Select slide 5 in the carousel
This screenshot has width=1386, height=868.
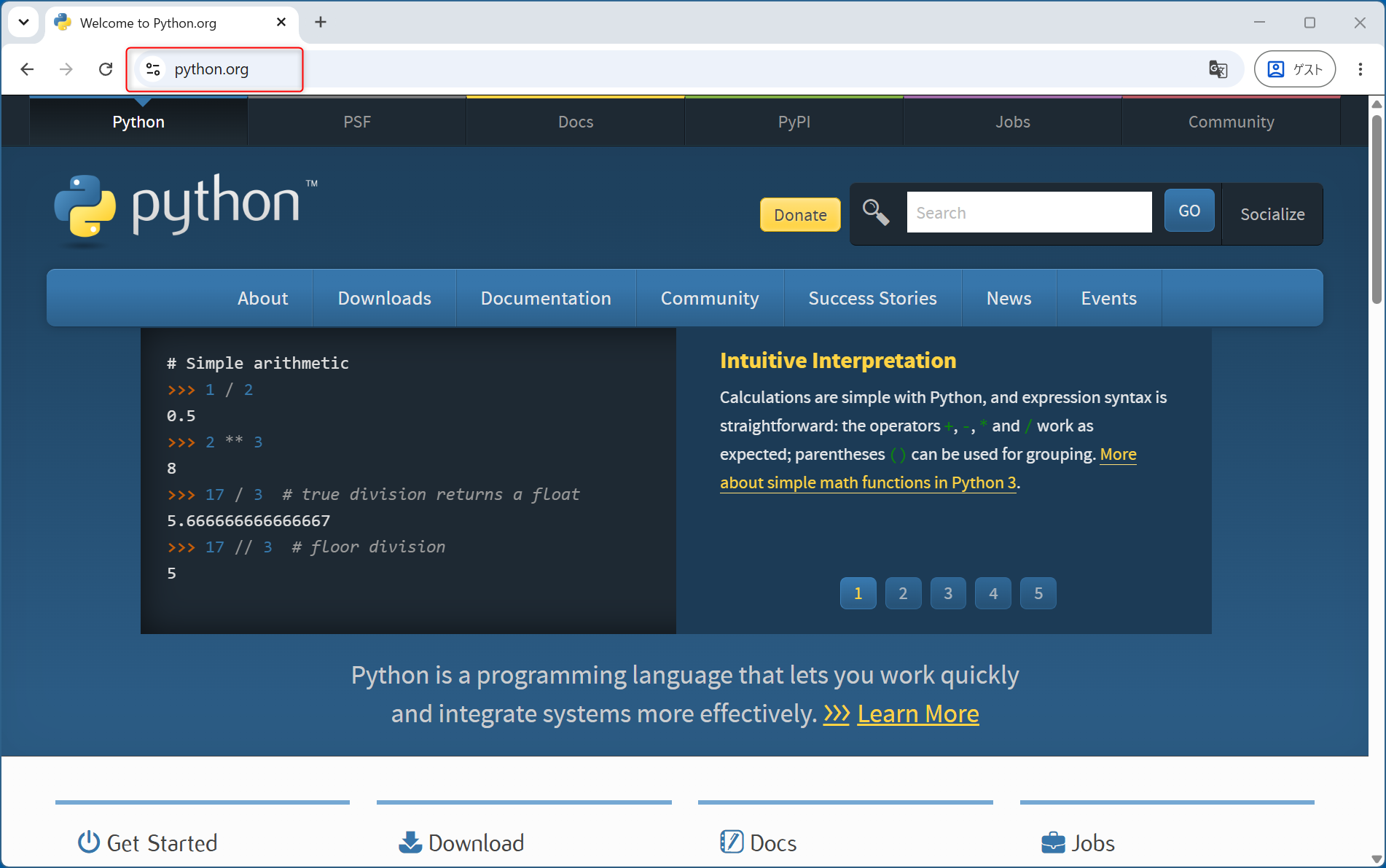pyautogui.click(x=1038, y=593)
